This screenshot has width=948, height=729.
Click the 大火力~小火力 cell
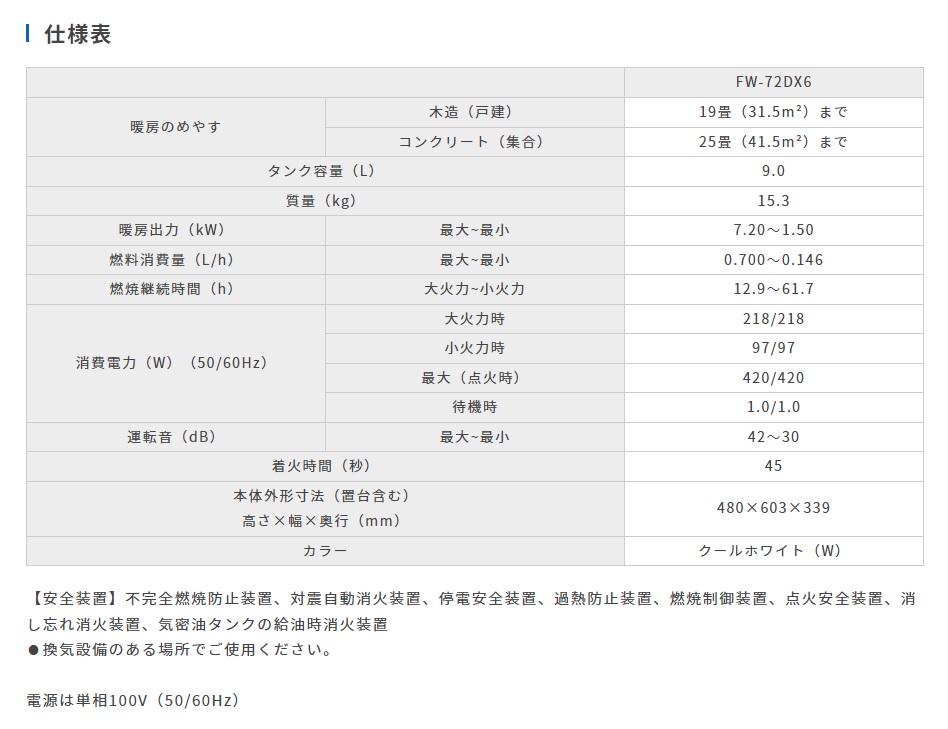click(x=475, y=289)
